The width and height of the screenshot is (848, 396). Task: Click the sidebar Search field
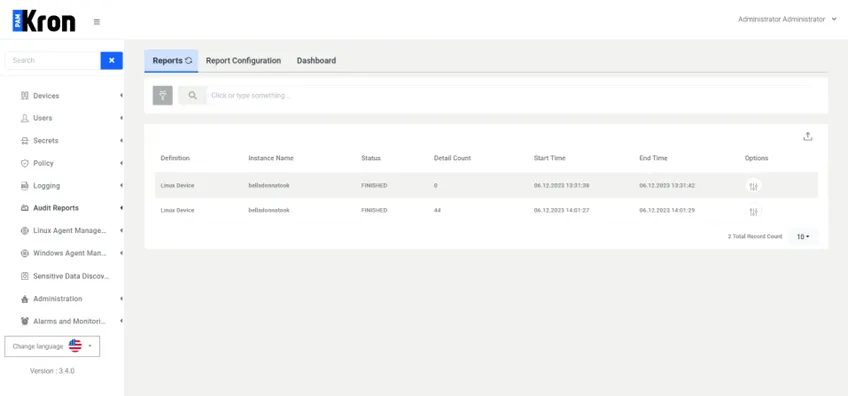pos(52,61)
